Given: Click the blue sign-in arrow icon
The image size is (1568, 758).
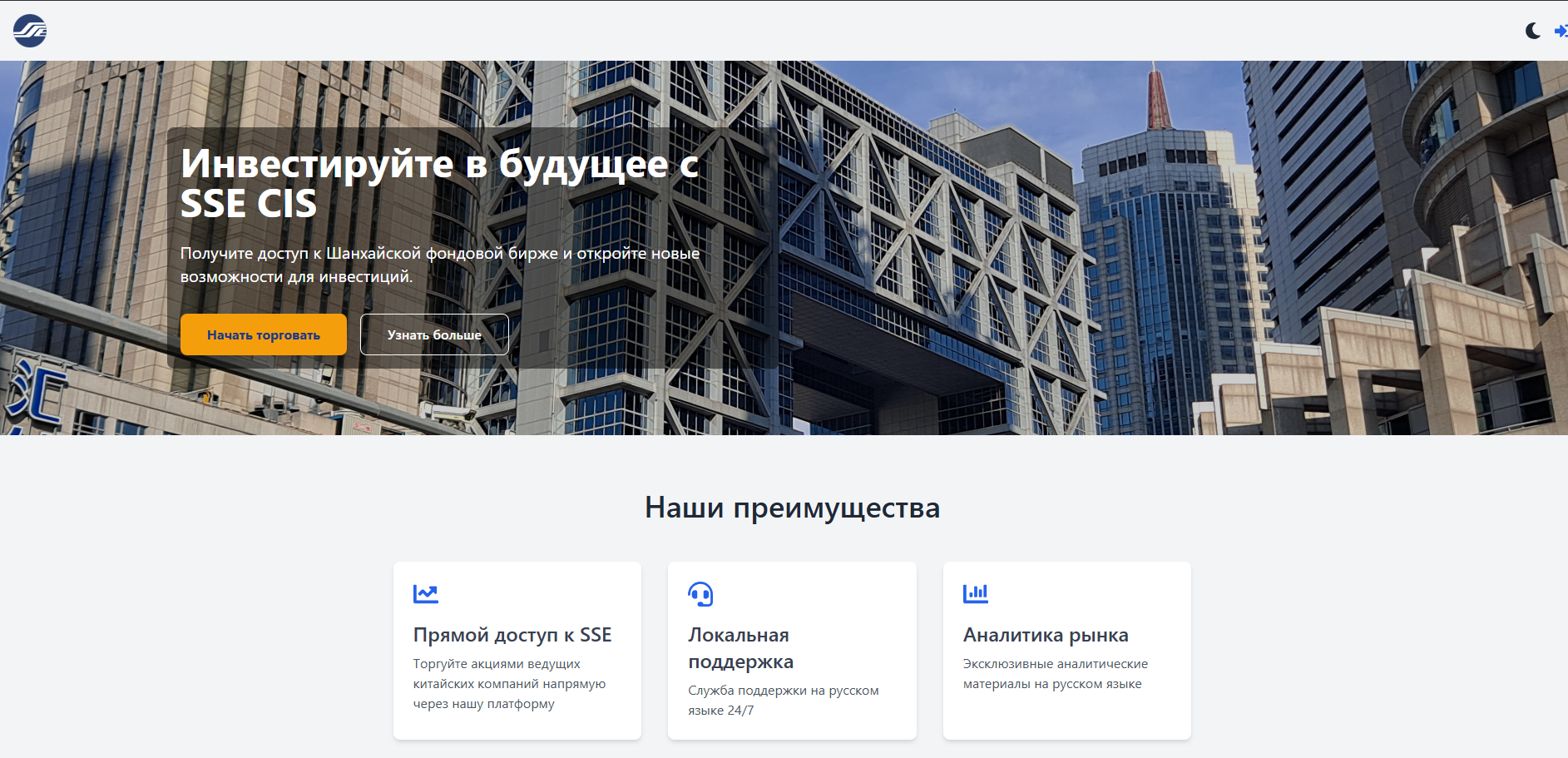Looking at the screenshot, I should pyautogui.click(x=1561, y=31).
